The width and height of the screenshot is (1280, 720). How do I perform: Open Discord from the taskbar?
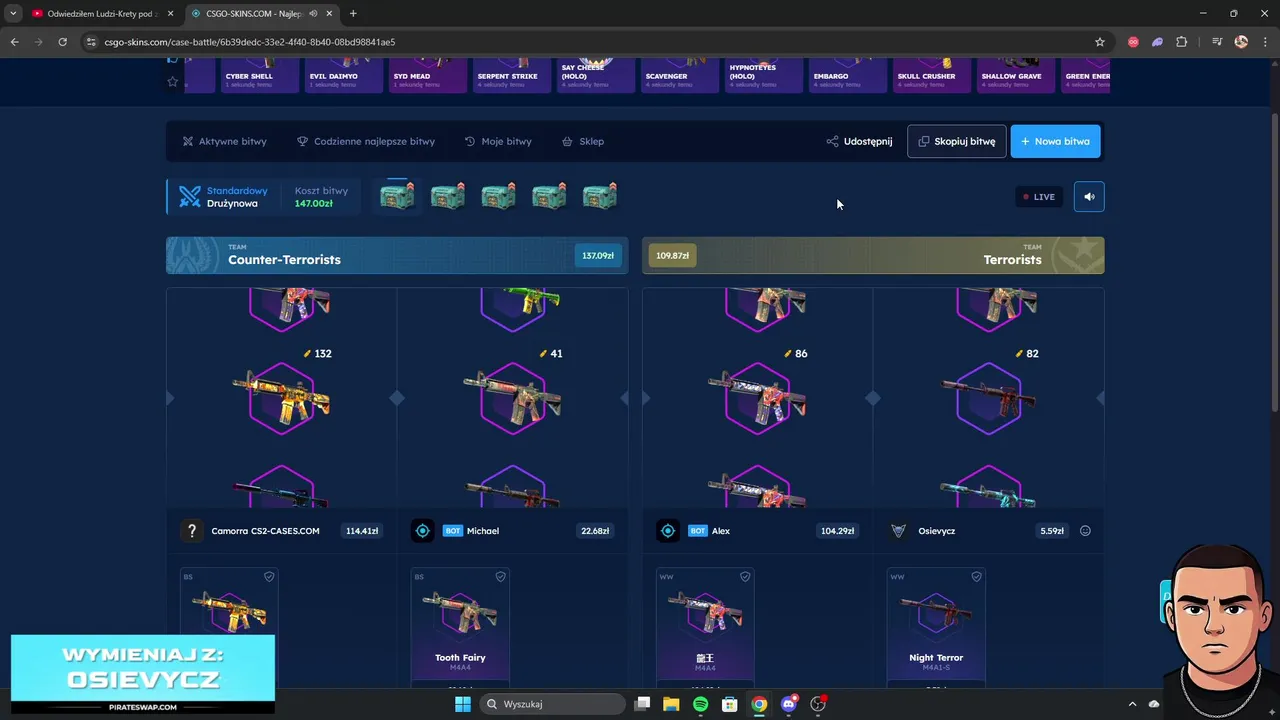pos(789,704)
